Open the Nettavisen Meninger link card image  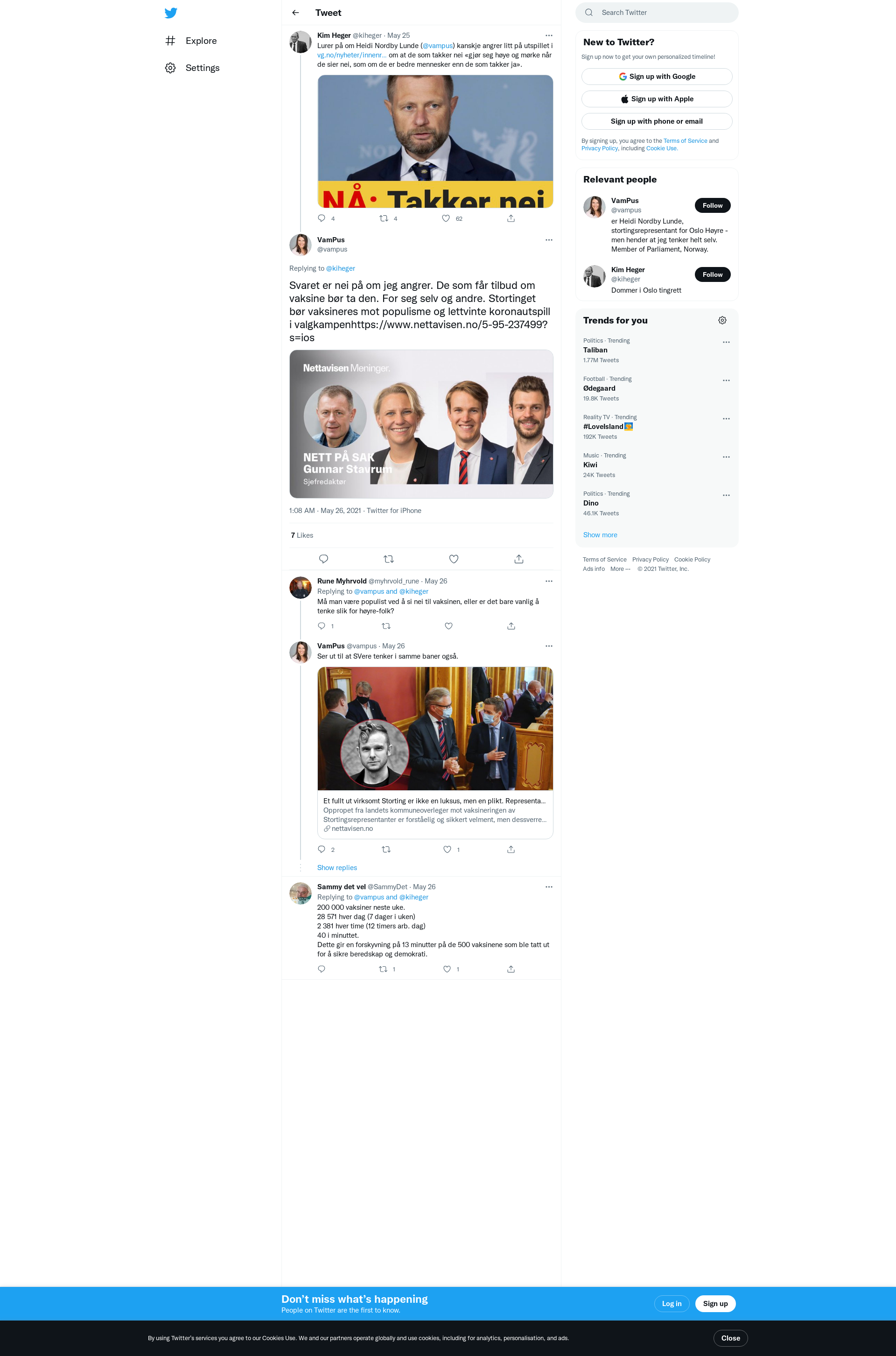point(421,424)
